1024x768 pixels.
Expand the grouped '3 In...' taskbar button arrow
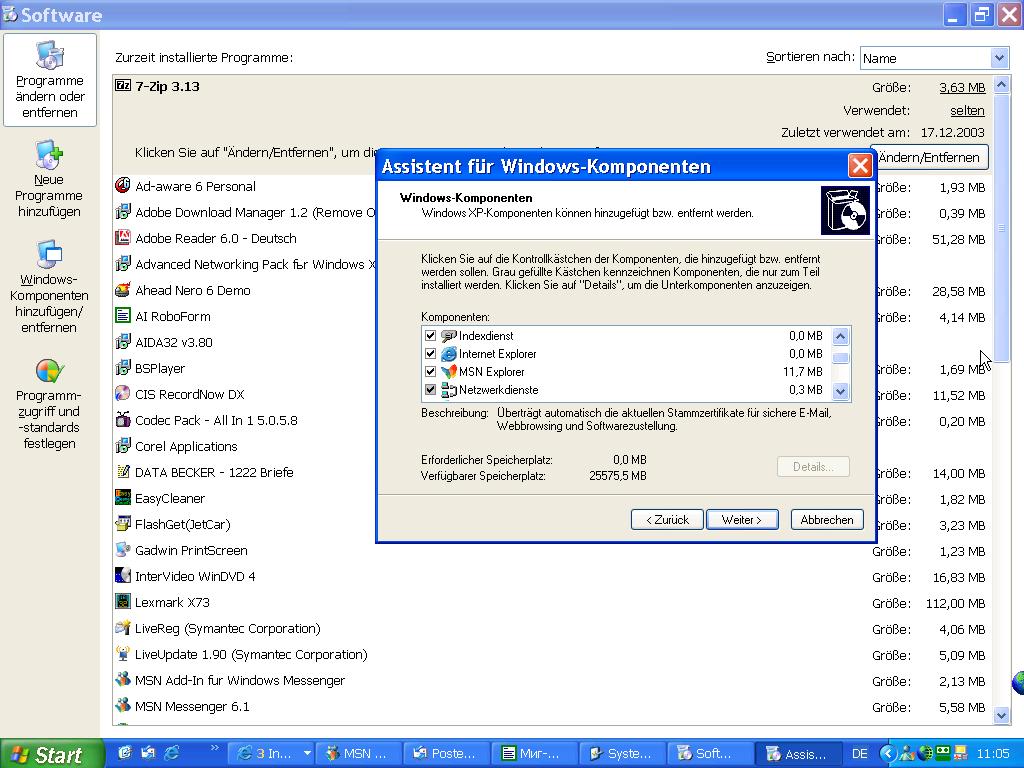pyautogui.click(x=306, y=754)
